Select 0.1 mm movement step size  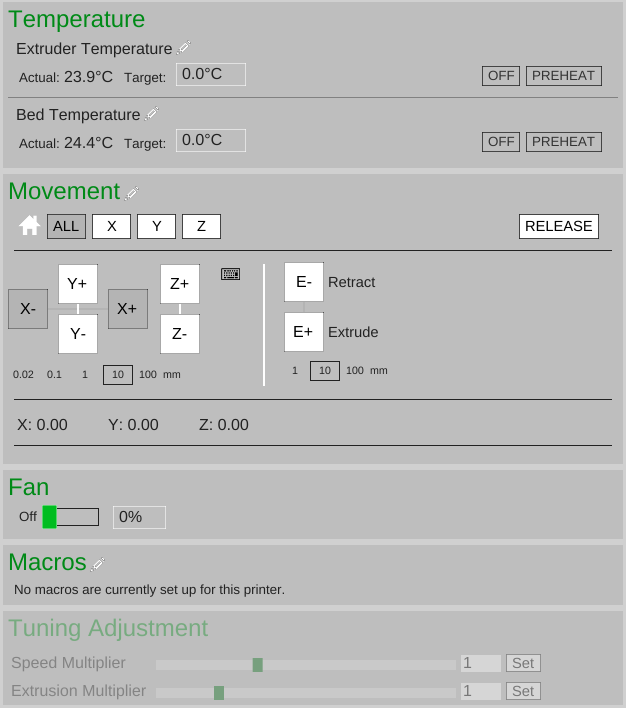[54, 375]
